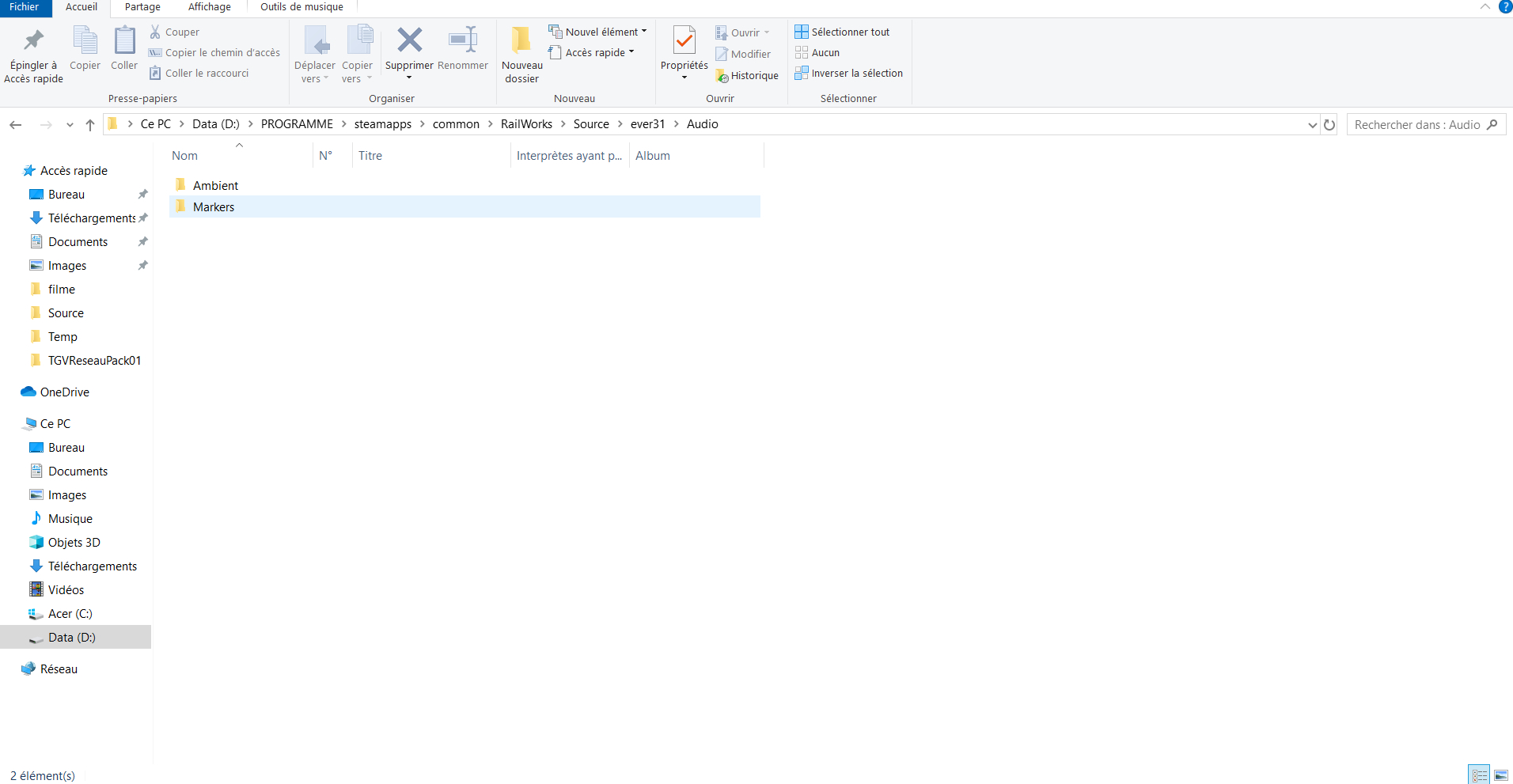Viewport: 1513px width, 784px height.
Task: Click the Rechercher dans : Audio field
Action: click(x=1416, y=125)
